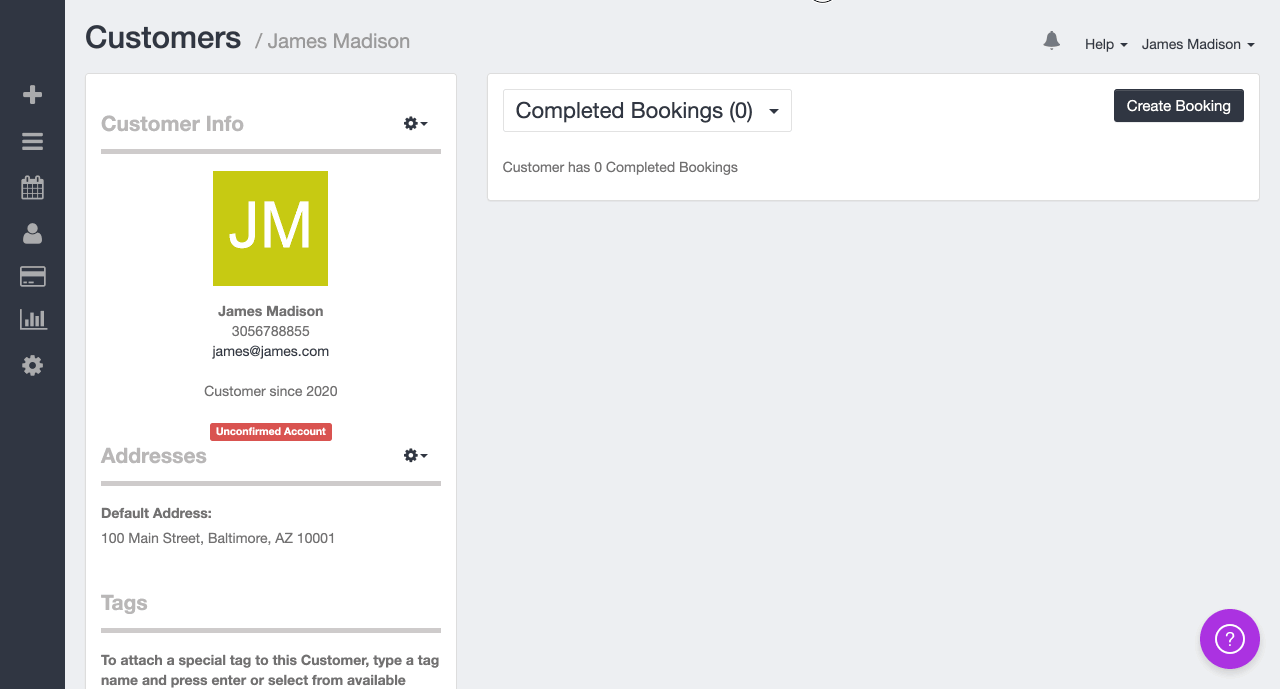Open the Help menu
The image size is (1280, 689).
pyautogui.click(x=1106, y=45)
